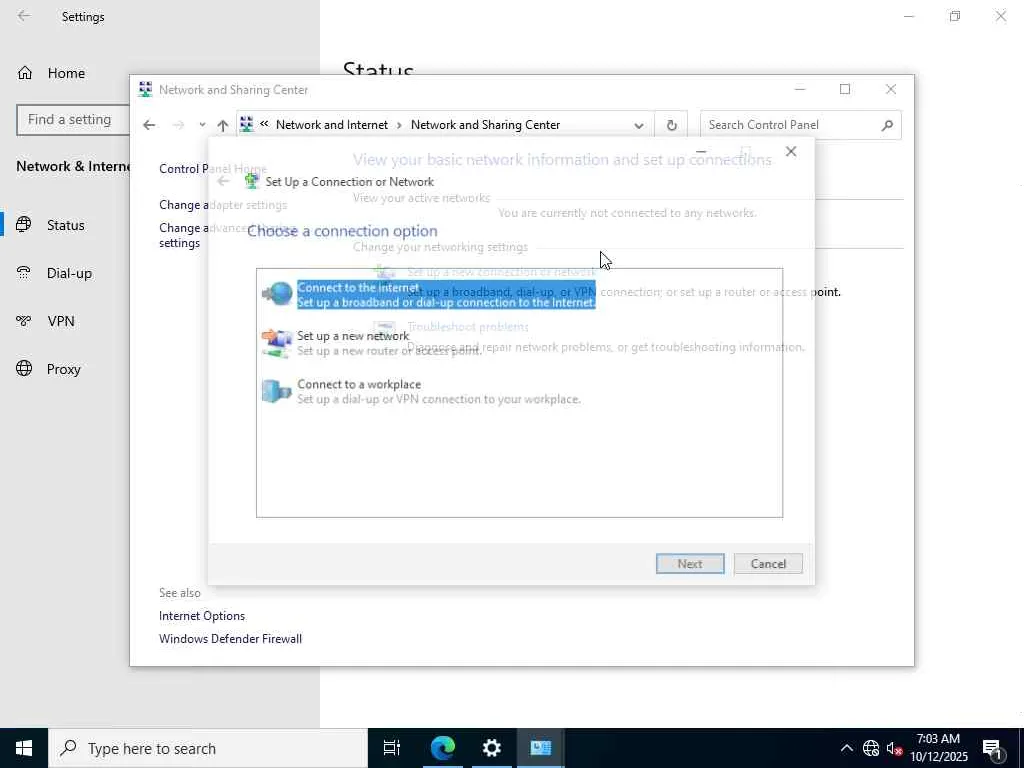This screenshot has height=768, width=1024.
Task: Expand the address bar history dropdown
Action: click(x=639, y=125)
